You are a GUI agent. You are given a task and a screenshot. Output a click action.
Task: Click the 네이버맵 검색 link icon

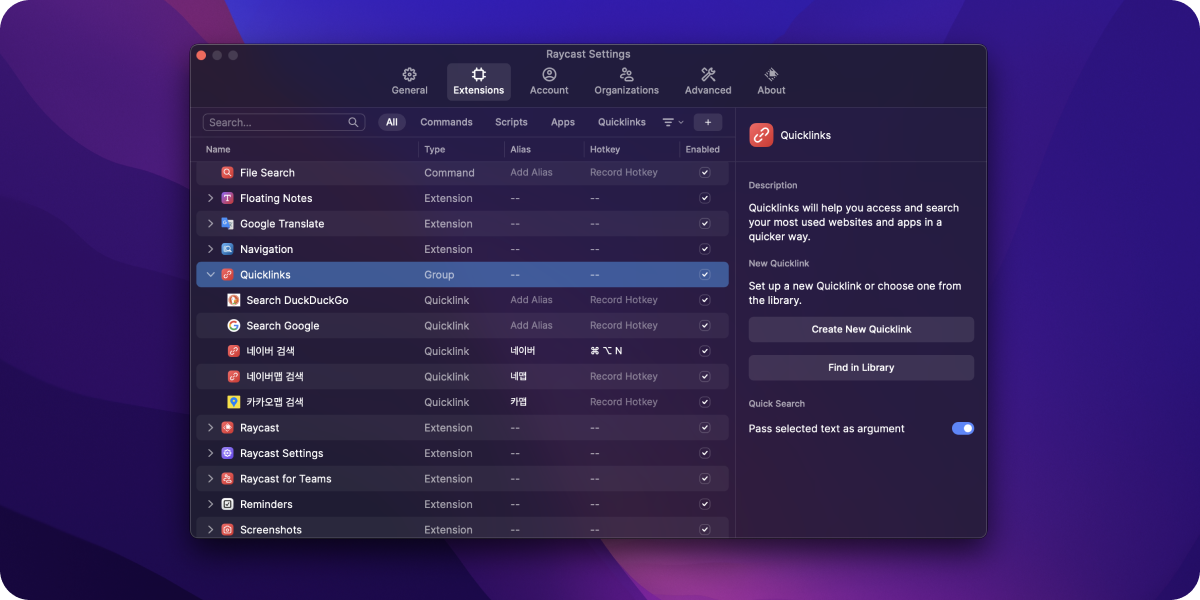[234, 377]
